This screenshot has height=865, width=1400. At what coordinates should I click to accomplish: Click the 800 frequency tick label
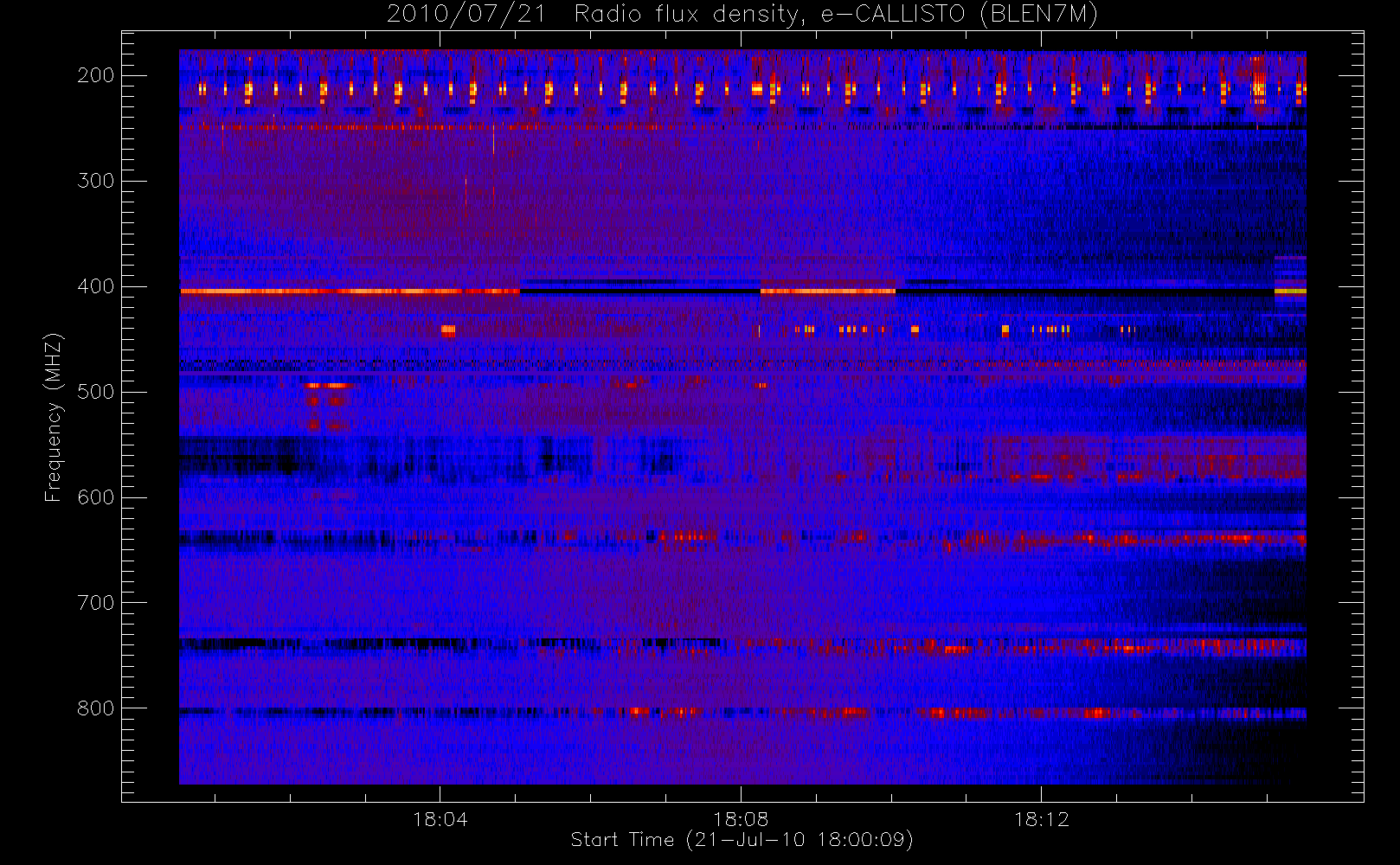pyautogui.click(x=95, y=708)
